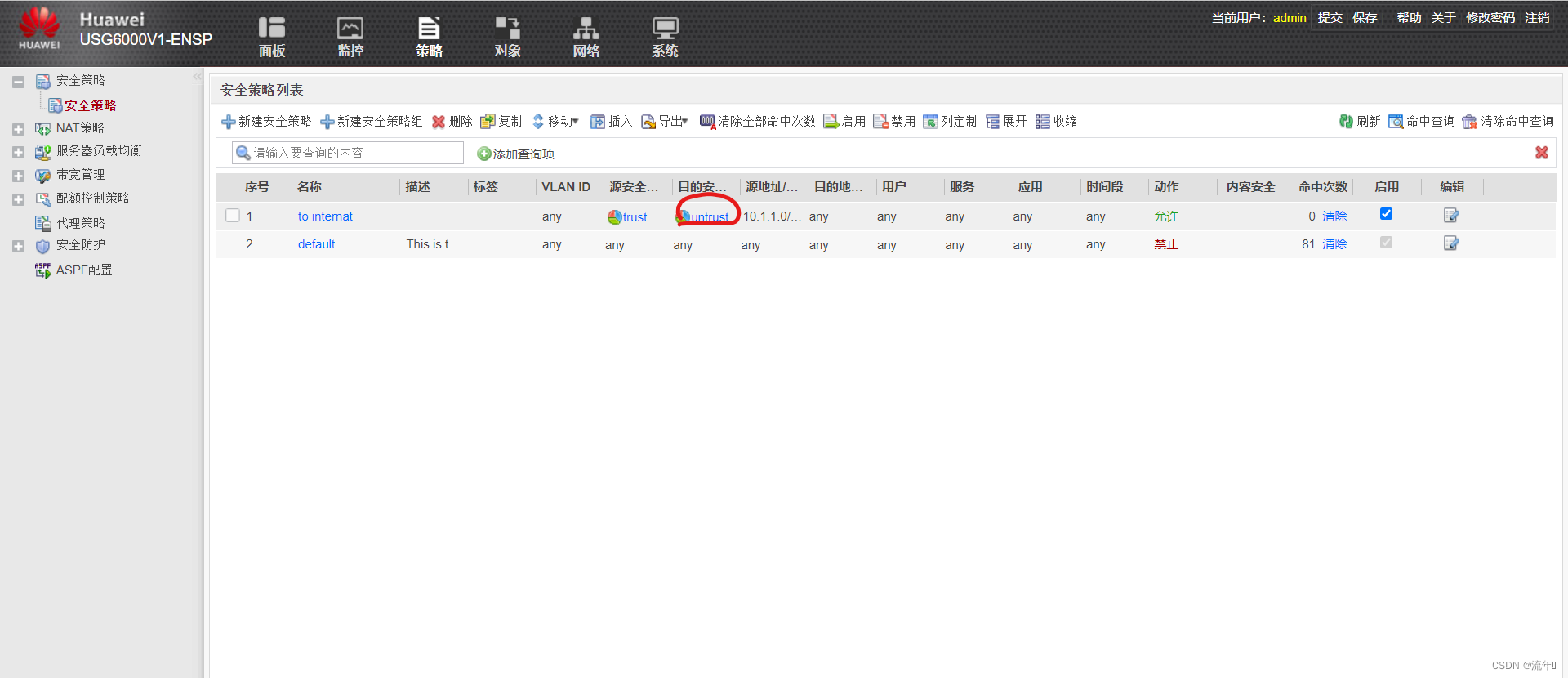Open the default policy link
Viewport: 1568px width, 678px height.
point(316,244)
